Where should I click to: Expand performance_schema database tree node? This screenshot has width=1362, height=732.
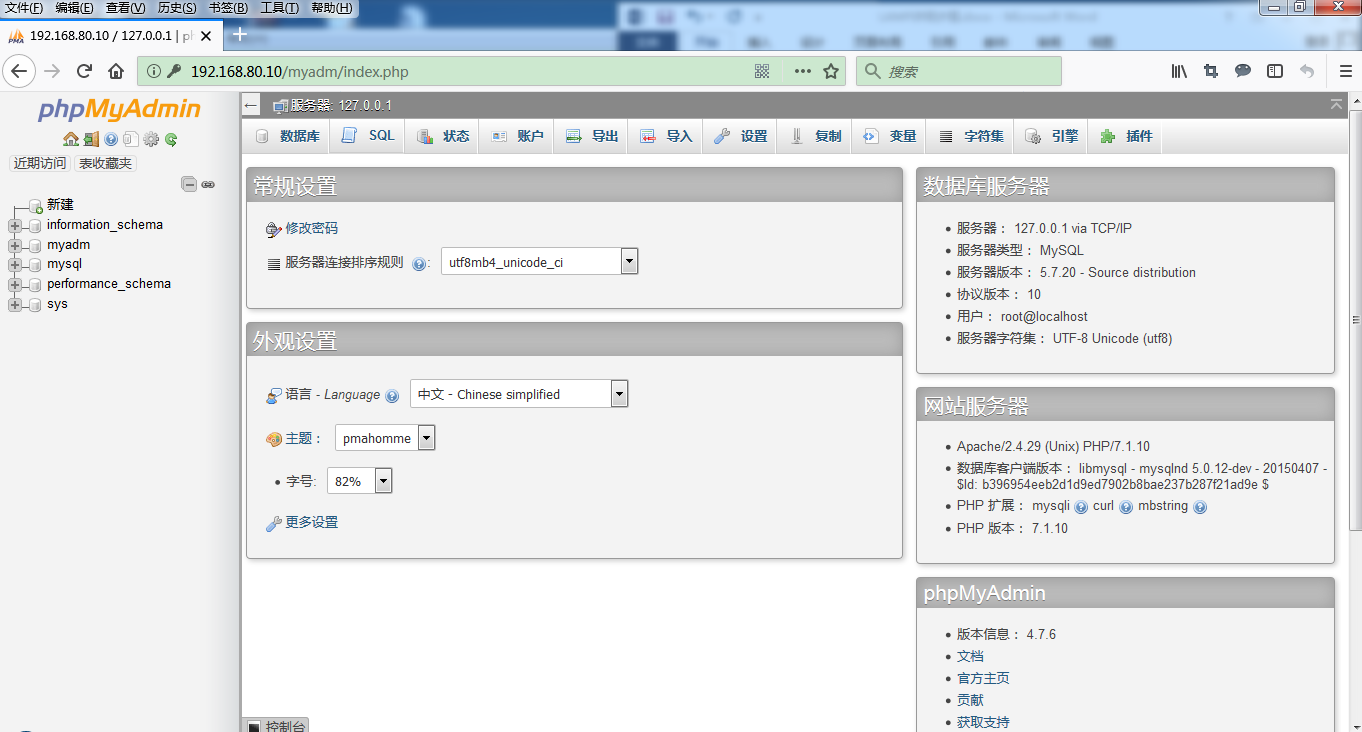[x=15, y=285]
